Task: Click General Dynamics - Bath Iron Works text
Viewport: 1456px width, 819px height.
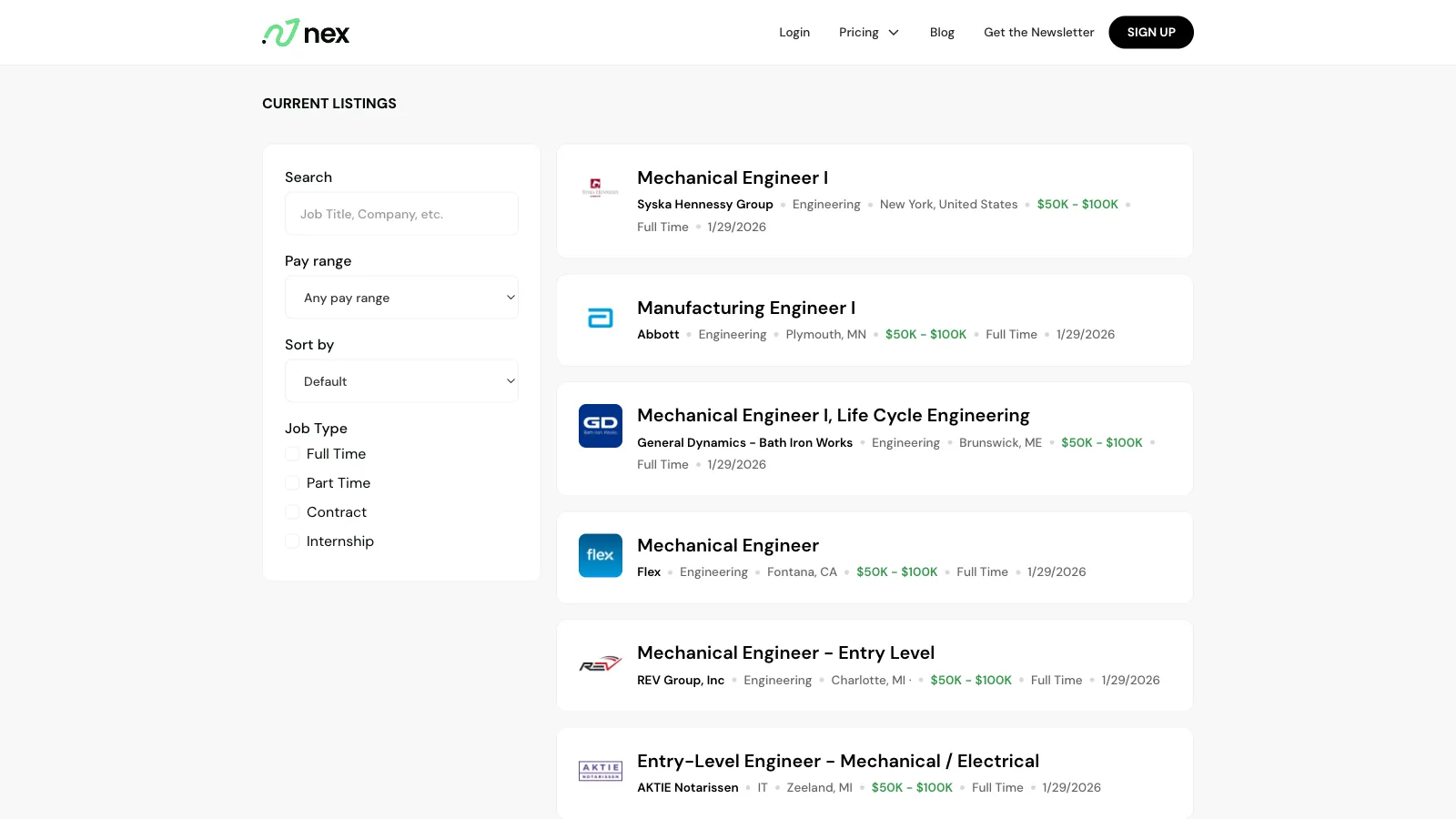Action: tap(744, 443)
